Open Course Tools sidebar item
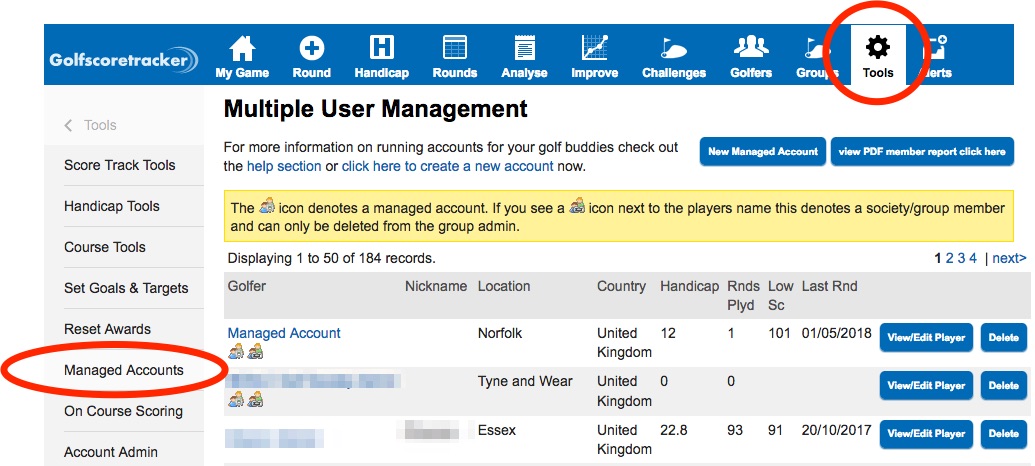This screenshot has height=466, width=1035. [x=105, y=247]
